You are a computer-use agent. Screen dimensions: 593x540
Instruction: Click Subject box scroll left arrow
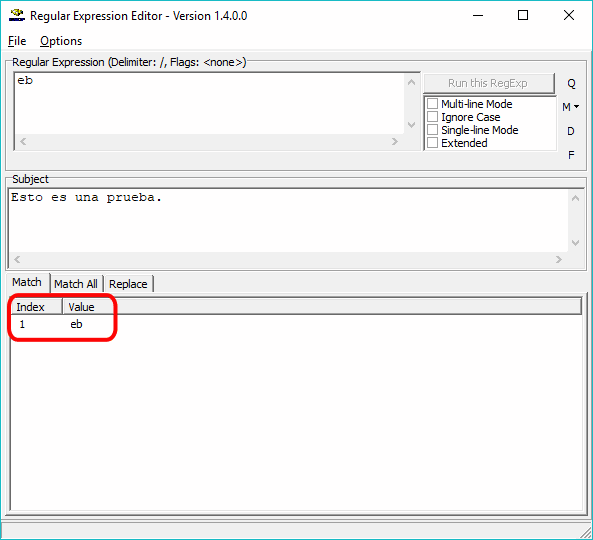click(17, 259)
